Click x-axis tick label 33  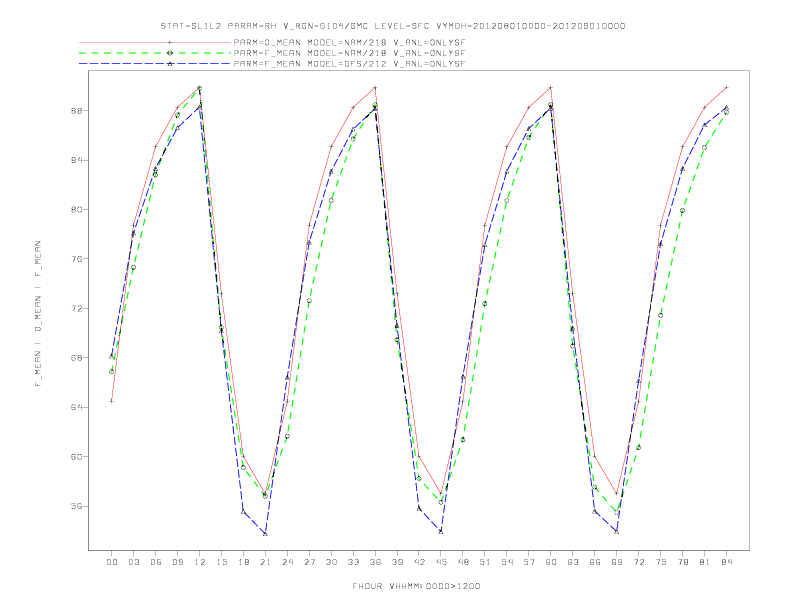pos(353,562)
